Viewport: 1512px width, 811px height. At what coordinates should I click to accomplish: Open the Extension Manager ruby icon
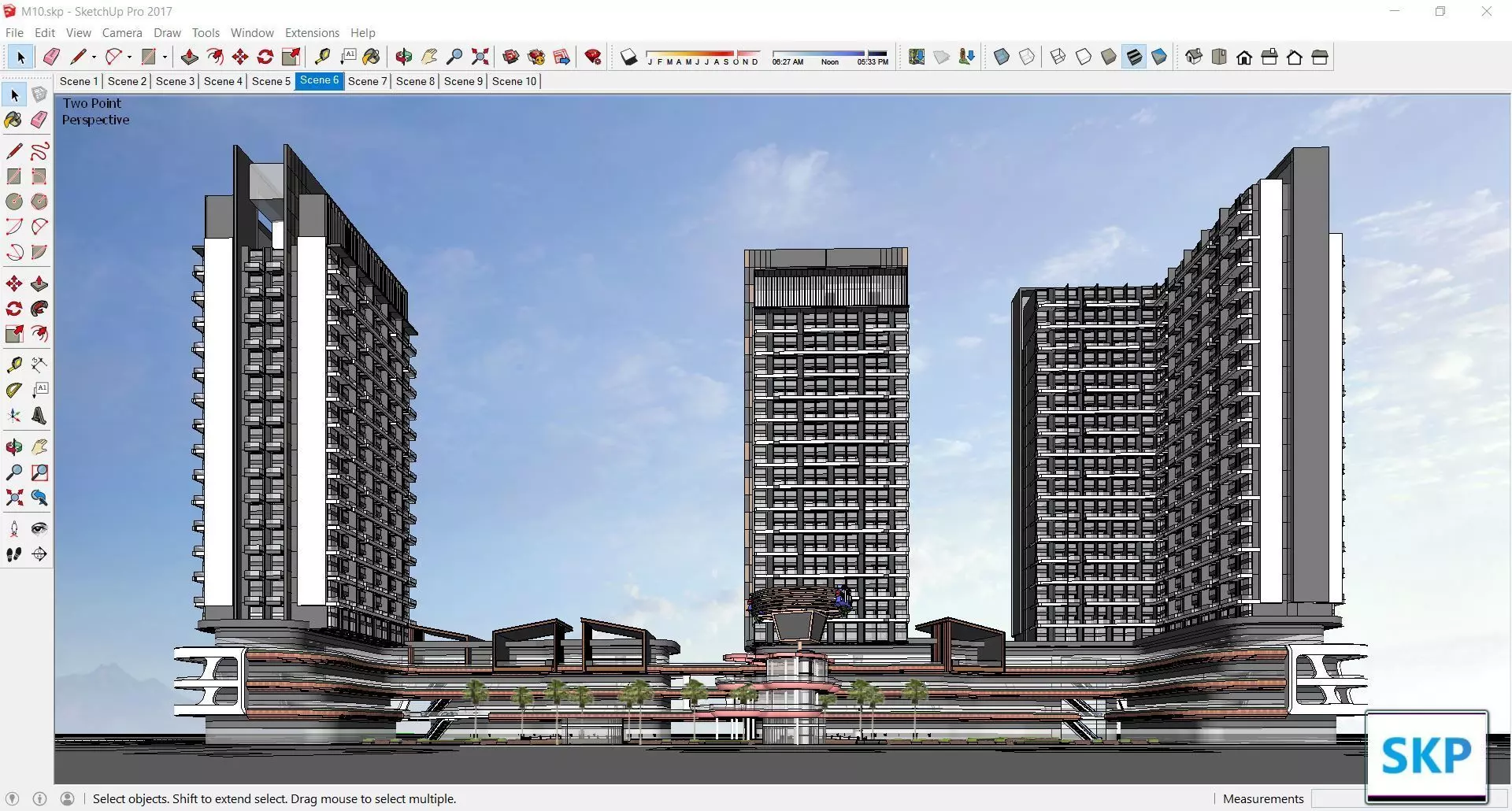point(594,57)
